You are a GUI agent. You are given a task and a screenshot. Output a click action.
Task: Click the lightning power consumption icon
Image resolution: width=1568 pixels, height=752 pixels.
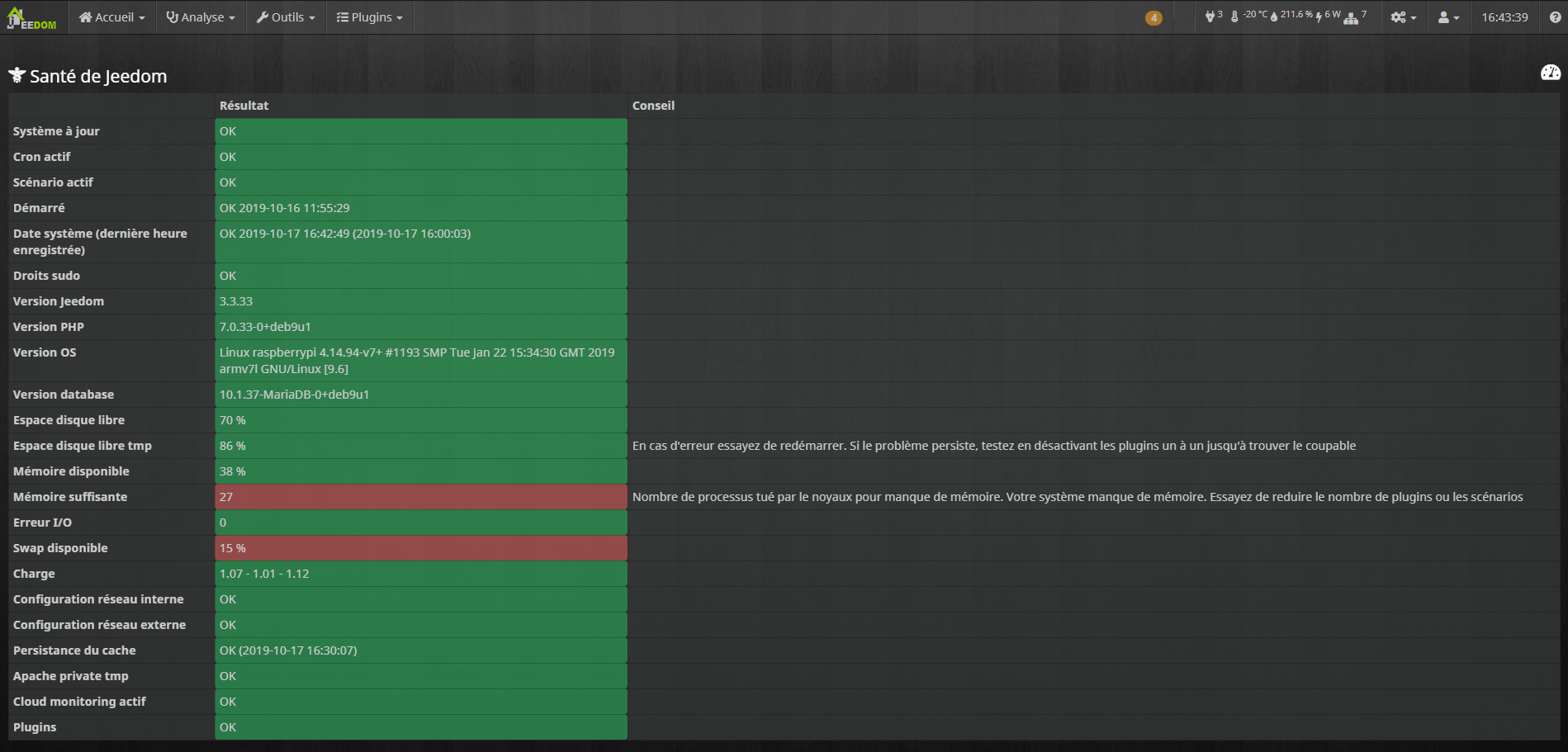pos(1319,17)
